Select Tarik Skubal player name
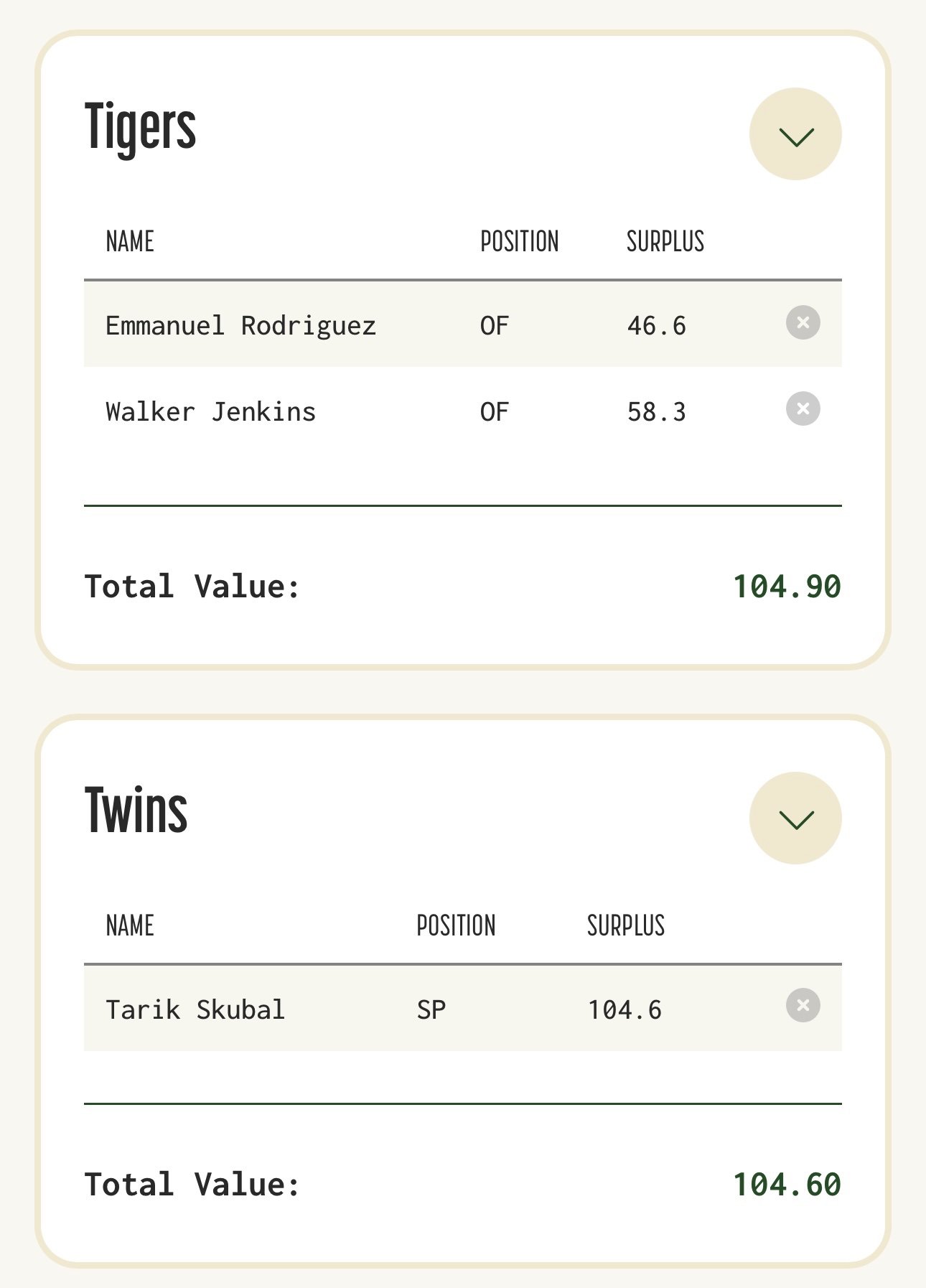 click(x=195, y=1010)
